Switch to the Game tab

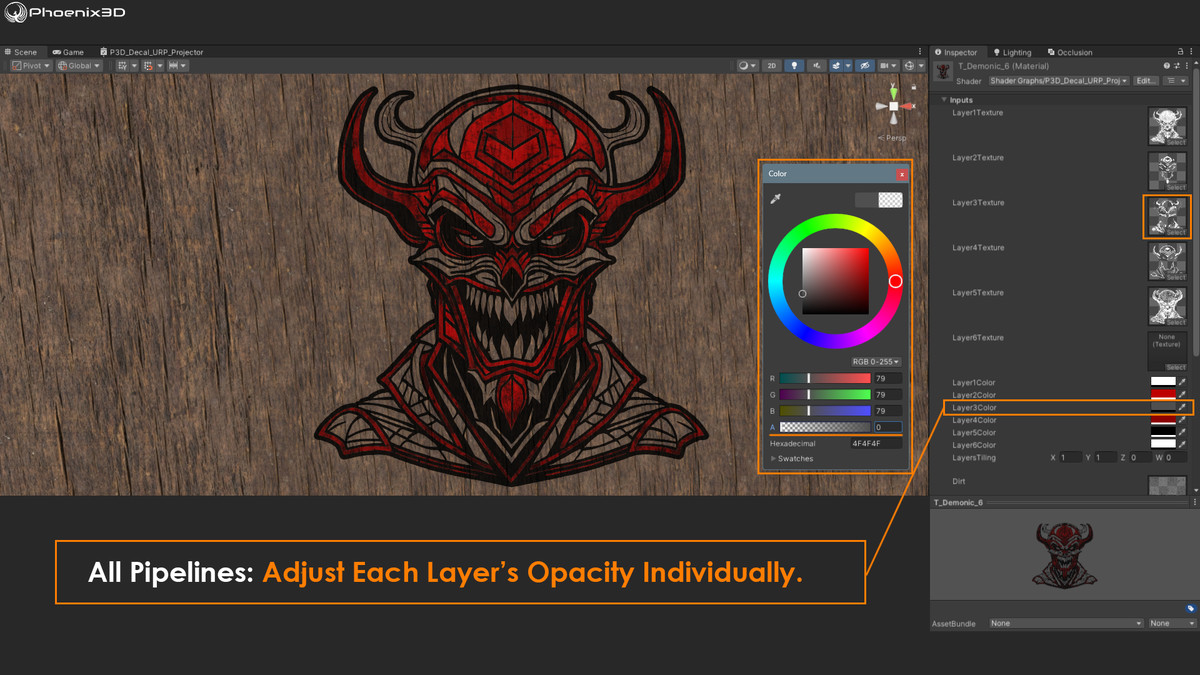(x=69, y=52)
